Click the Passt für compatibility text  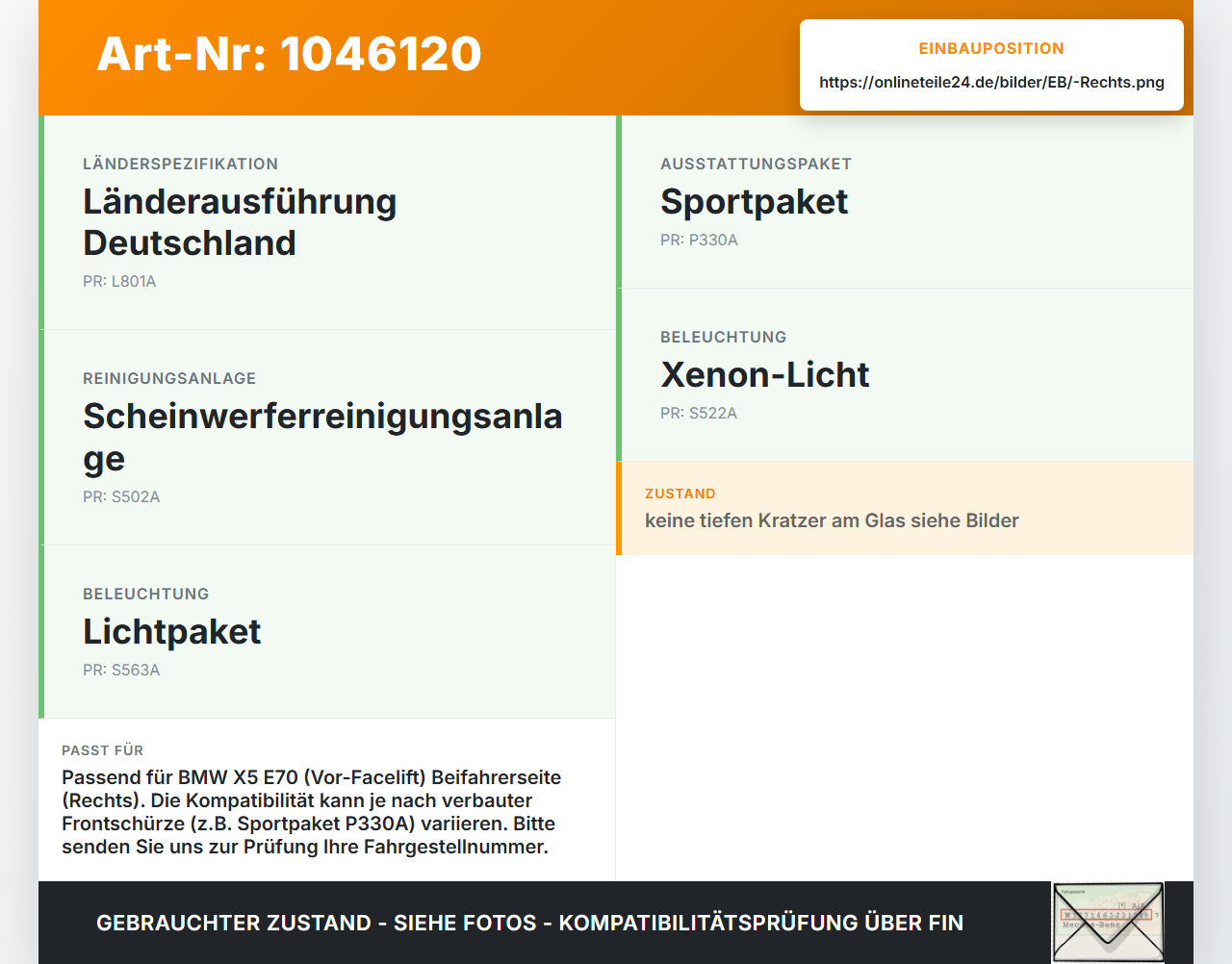[311, 812]
